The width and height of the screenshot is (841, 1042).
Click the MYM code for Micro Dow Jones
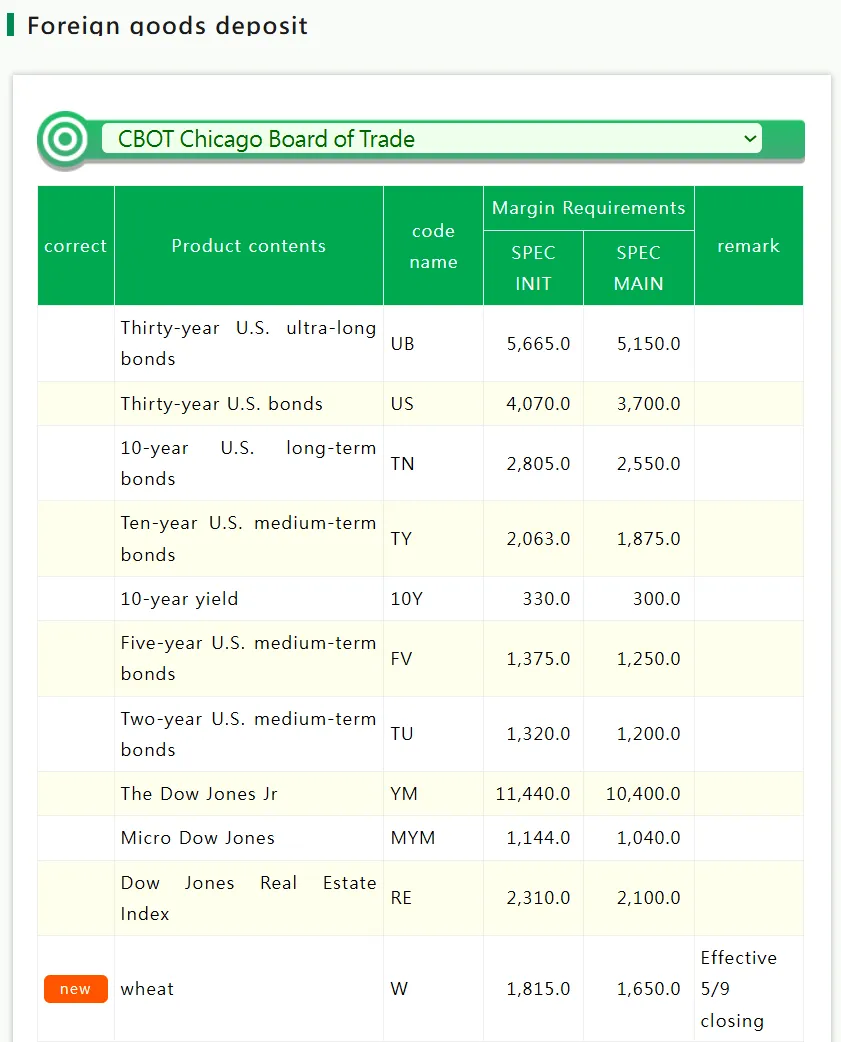pyautogui.click(x=413, y=838)
